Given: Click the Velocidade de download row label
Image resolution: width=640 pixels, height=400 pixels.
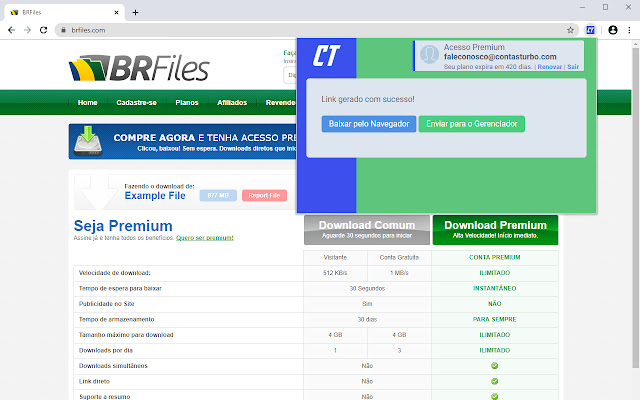Looking at the screenshot, I should [115, 273].
